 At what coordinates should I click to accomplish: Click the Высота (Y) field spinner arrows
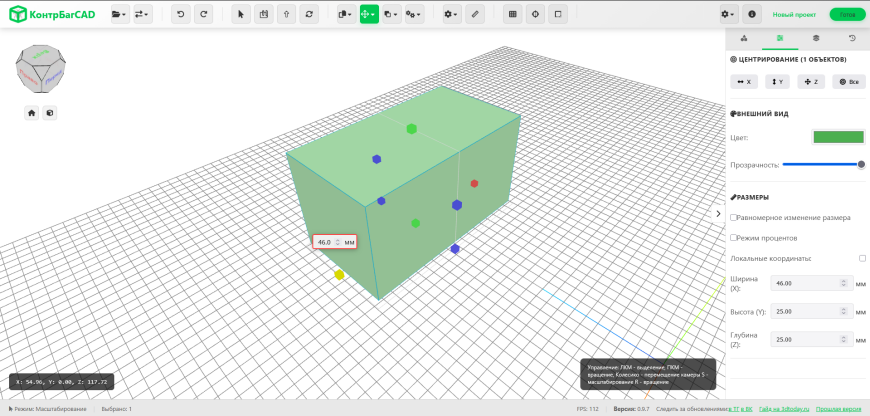[844, 311]
